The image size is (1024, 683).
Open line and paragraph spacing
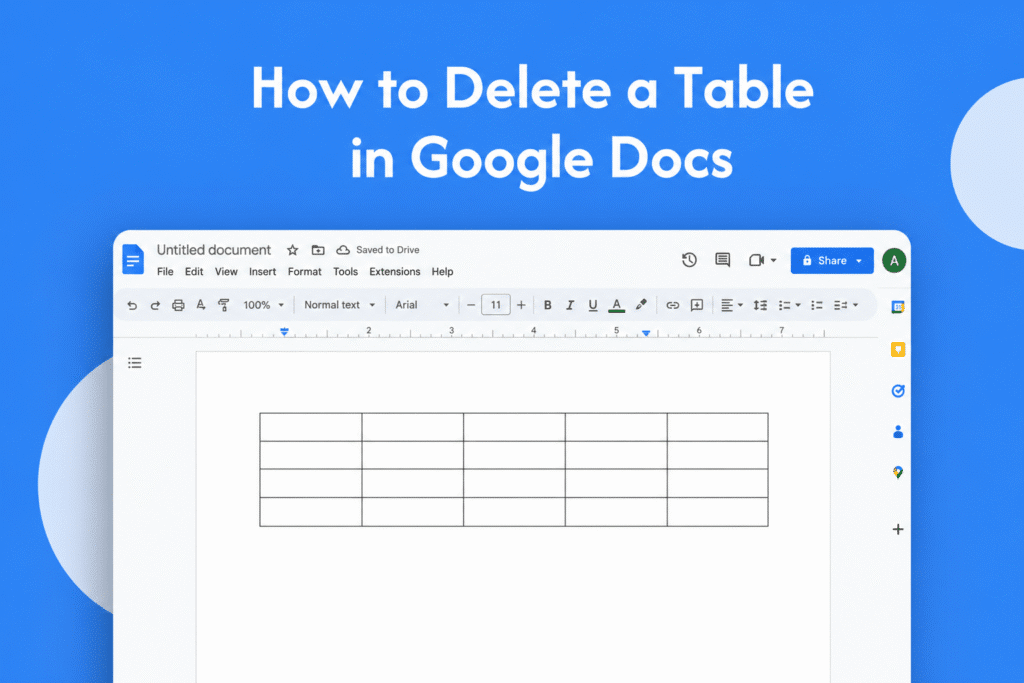point(760,305)
